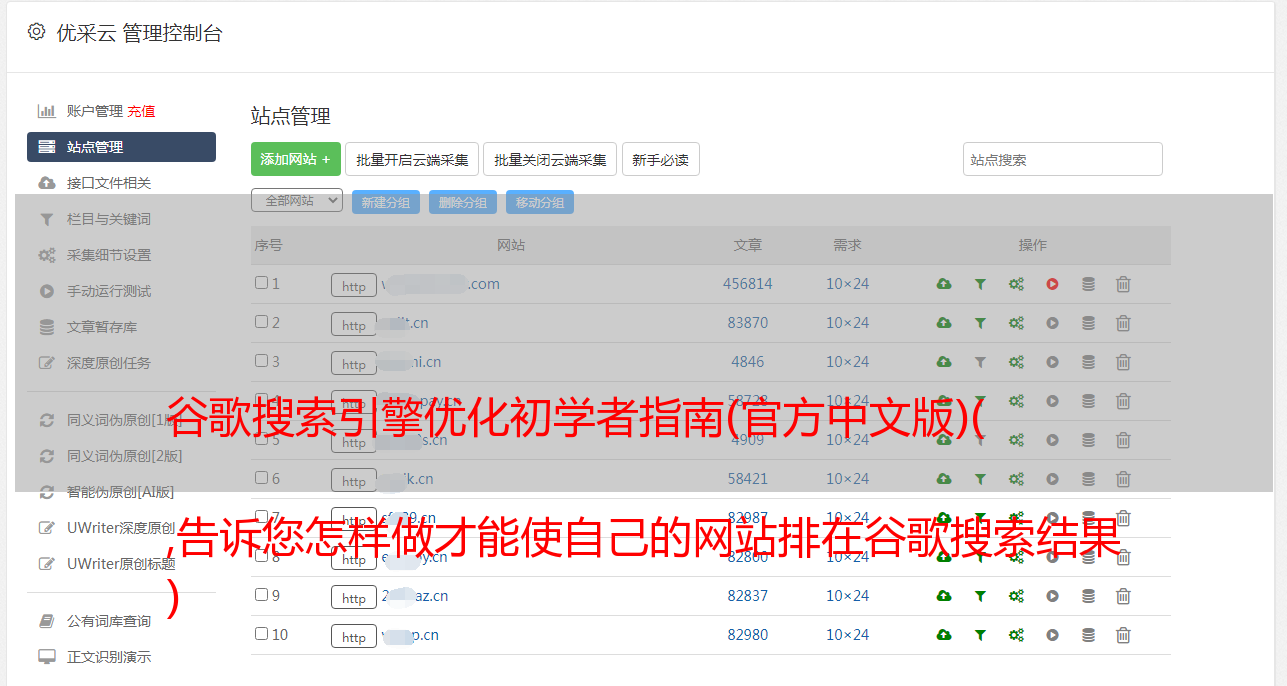Open article database icon in row 1
The height and width of the screenshot is (686, 1287).
(1088, 284)
